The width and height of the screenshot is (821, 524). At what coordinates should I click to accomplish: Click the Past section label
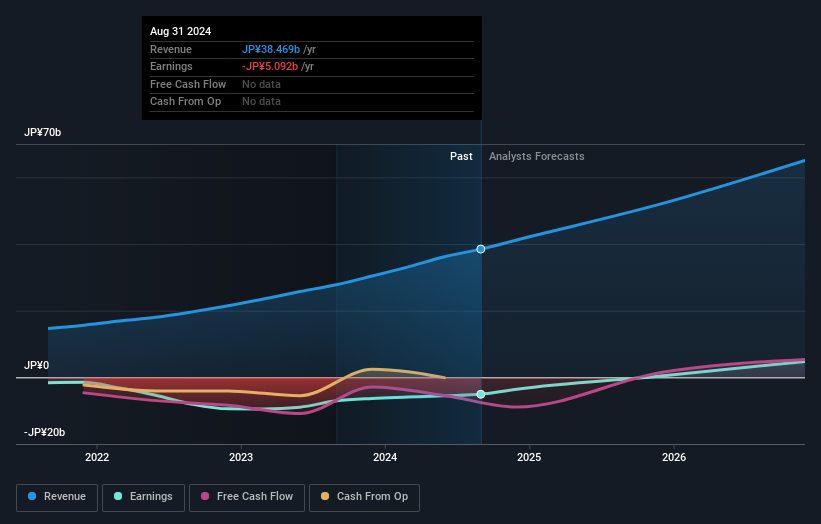pyautogui.click(x=461, y=156)
